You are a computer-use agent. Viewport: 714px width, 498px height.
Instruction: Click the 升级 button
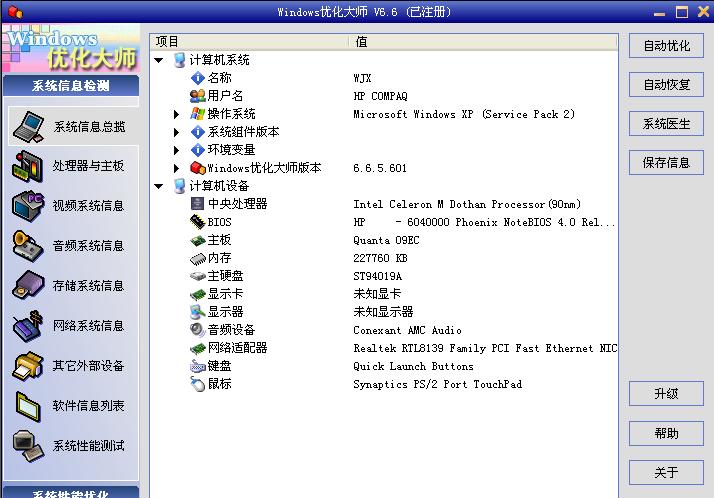pos(666,394)
